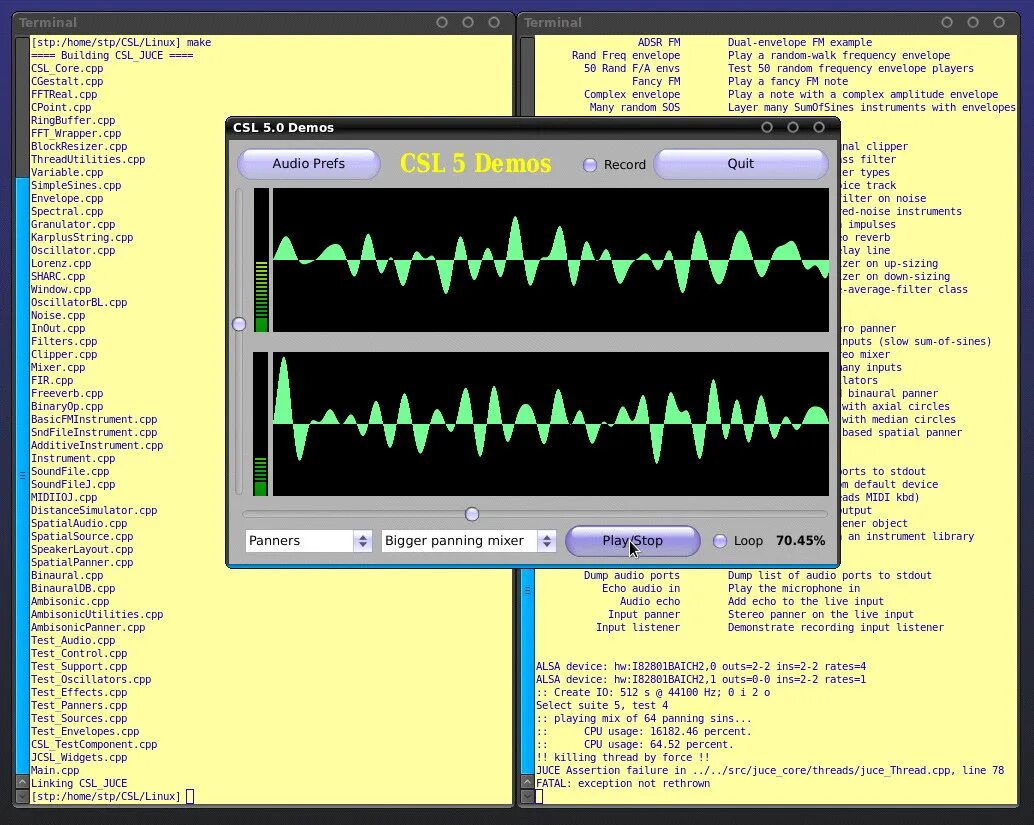Image resolution: width=1034 pixels, height=825 pixels.
Task: Click the upper waveform oscilloscope display
Action: click(551, 260)
